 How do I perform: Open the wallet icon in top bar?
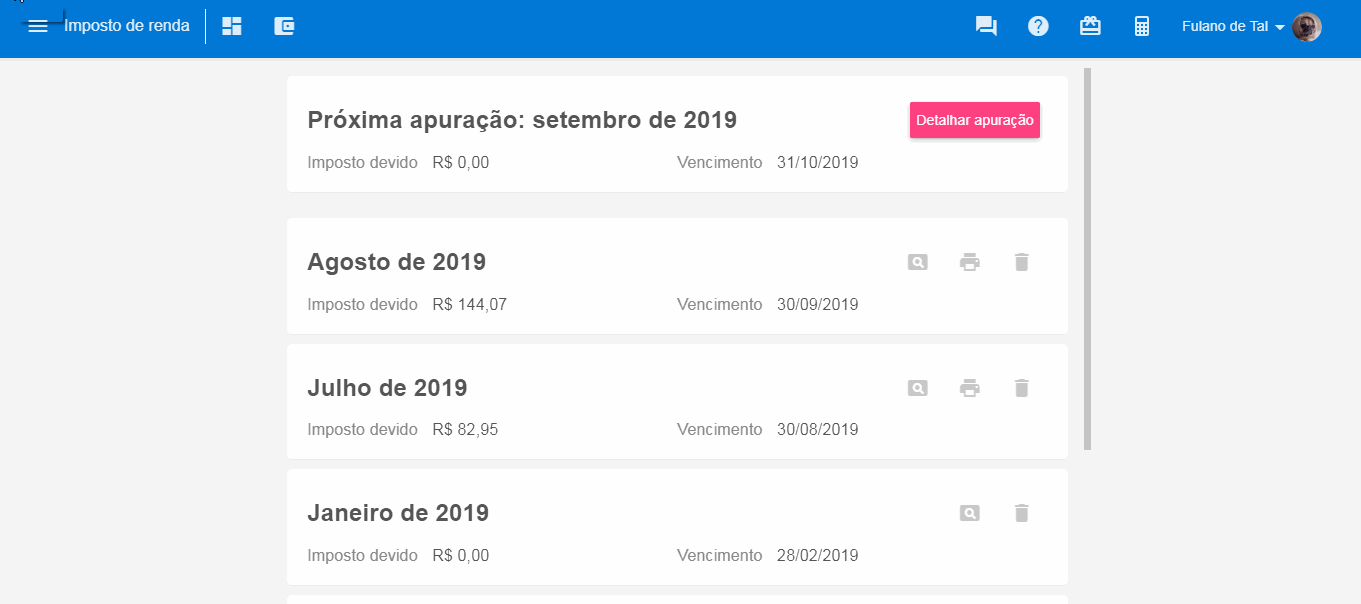pos(285,27)
